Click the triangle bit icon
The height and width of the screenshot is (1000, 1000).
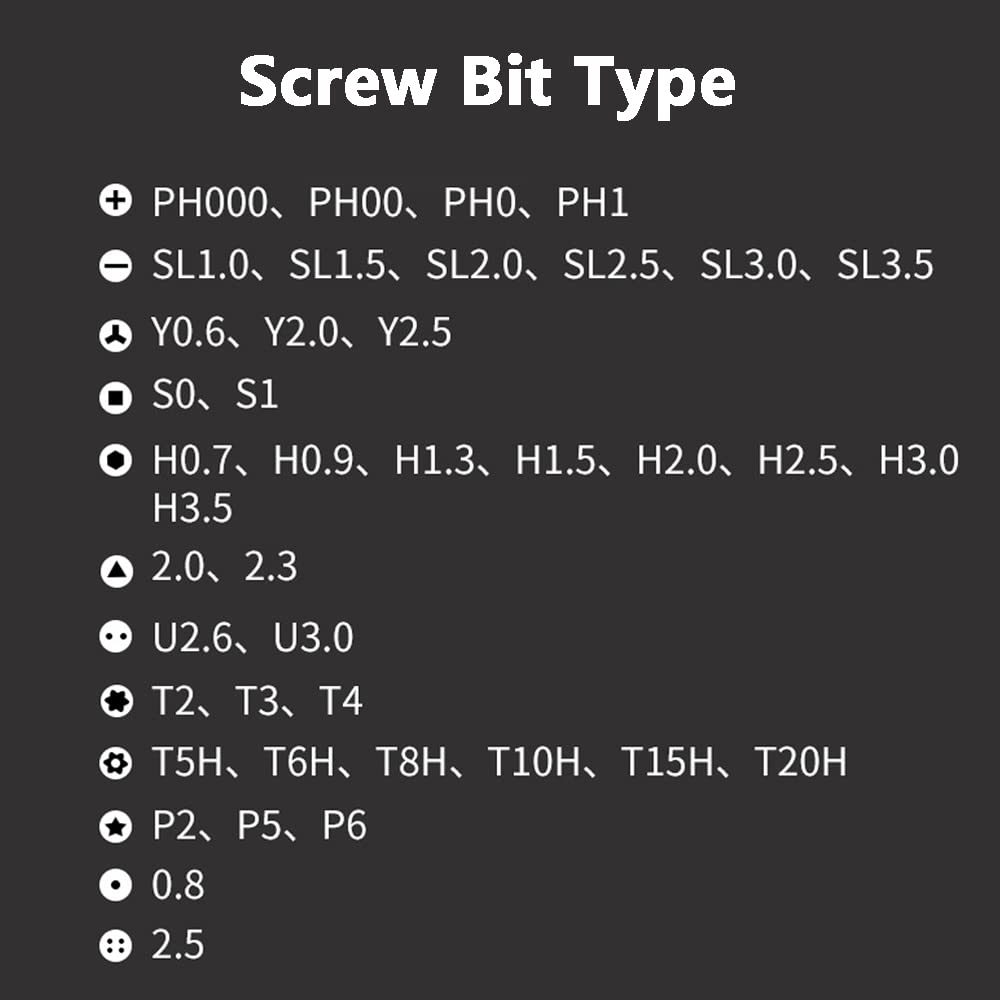tap(116, 571)
